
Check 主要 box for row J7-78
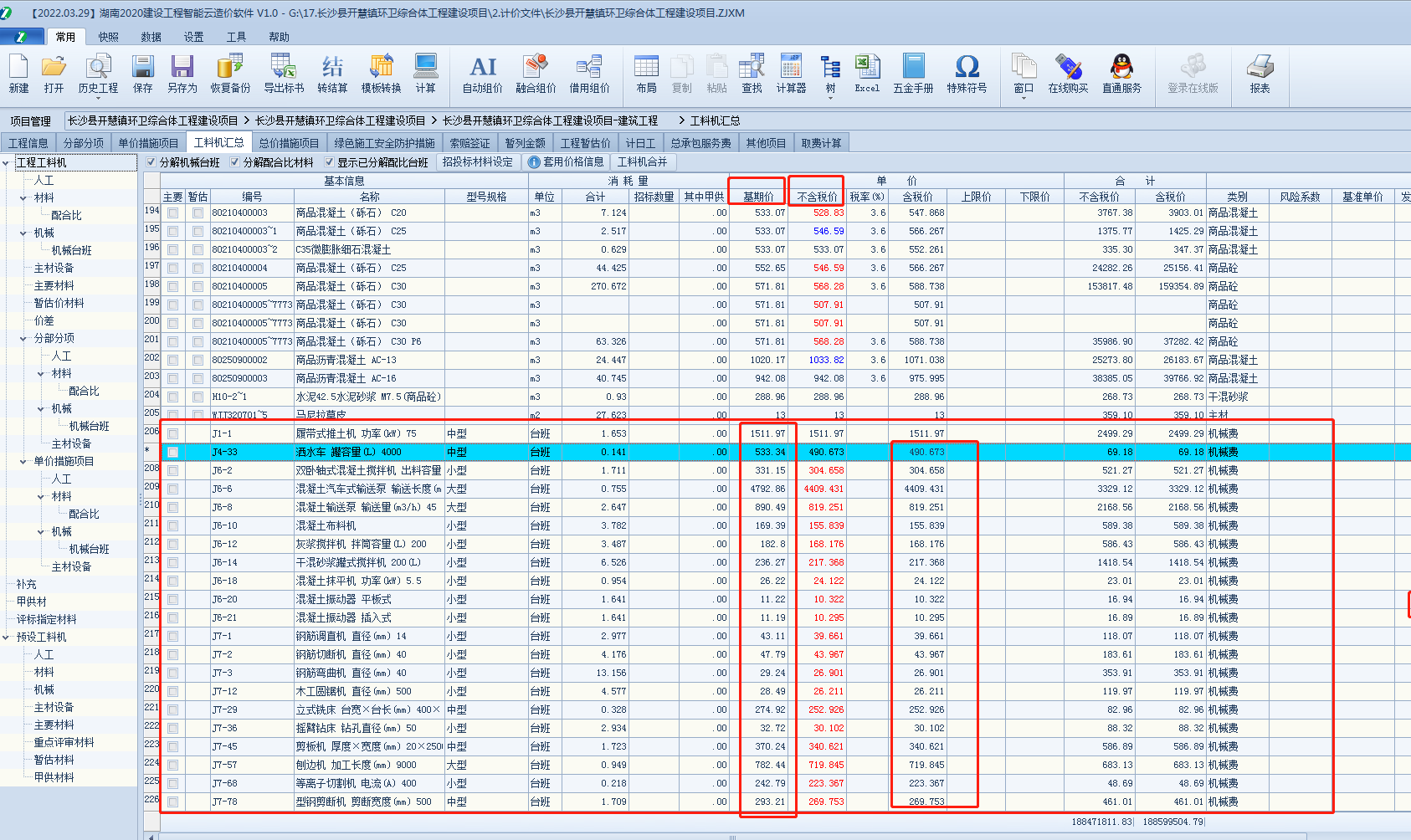172,802
